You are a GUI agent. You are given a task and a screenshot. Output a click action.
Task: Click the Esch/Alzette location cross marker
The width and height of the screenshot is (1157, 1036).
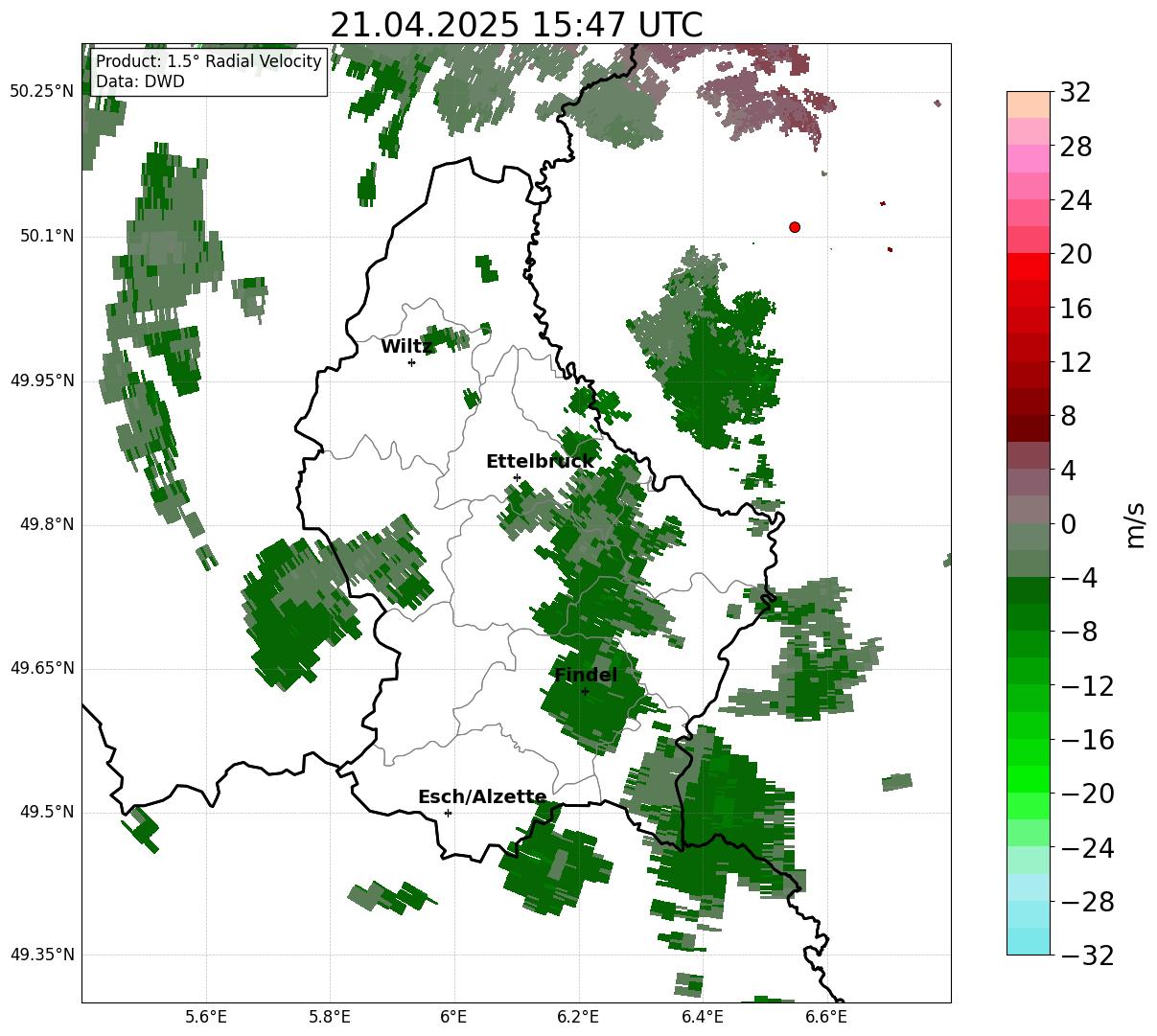[x=448, y=813]
